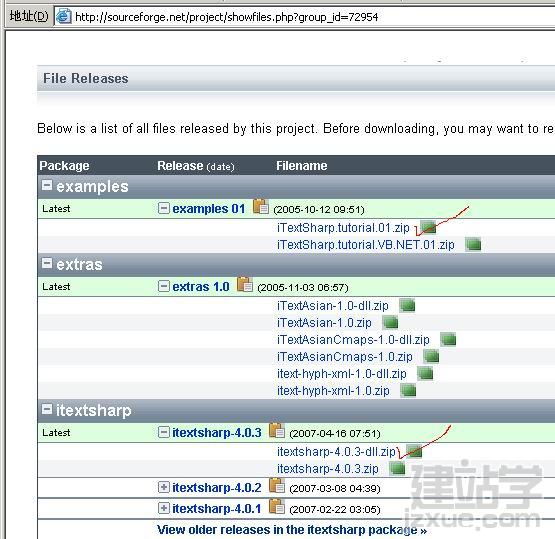
Task: Open the iTextSharp.tutorial.01.zip link
Action: click(x=343, y=228)
